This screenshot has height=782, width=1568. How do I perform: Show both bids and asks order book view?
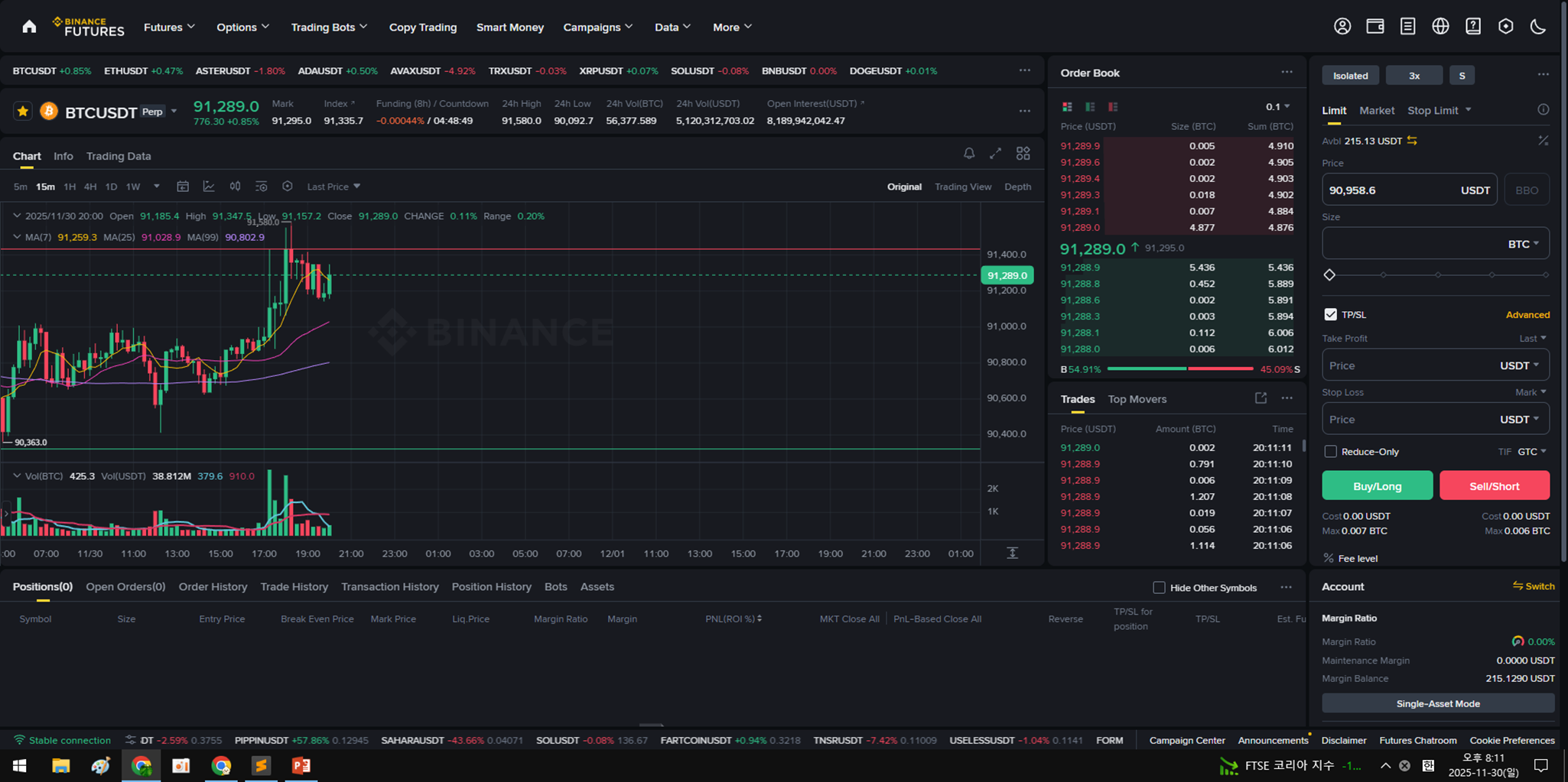(x=1067, y=106)
